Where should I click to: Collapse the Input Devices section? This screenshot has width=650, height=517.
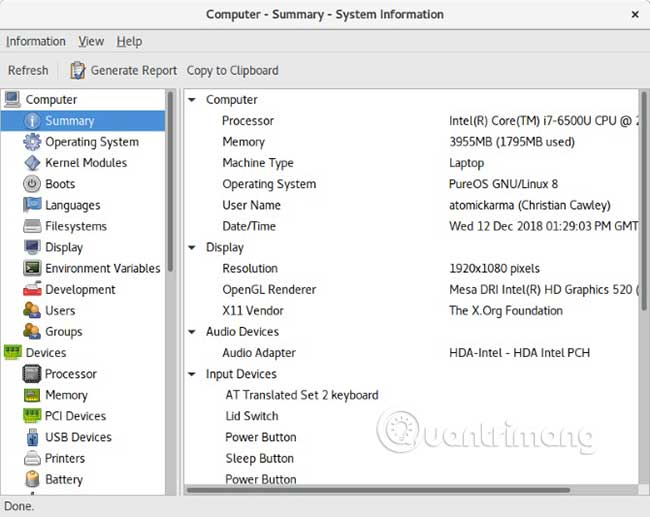[x=192, y=374]
